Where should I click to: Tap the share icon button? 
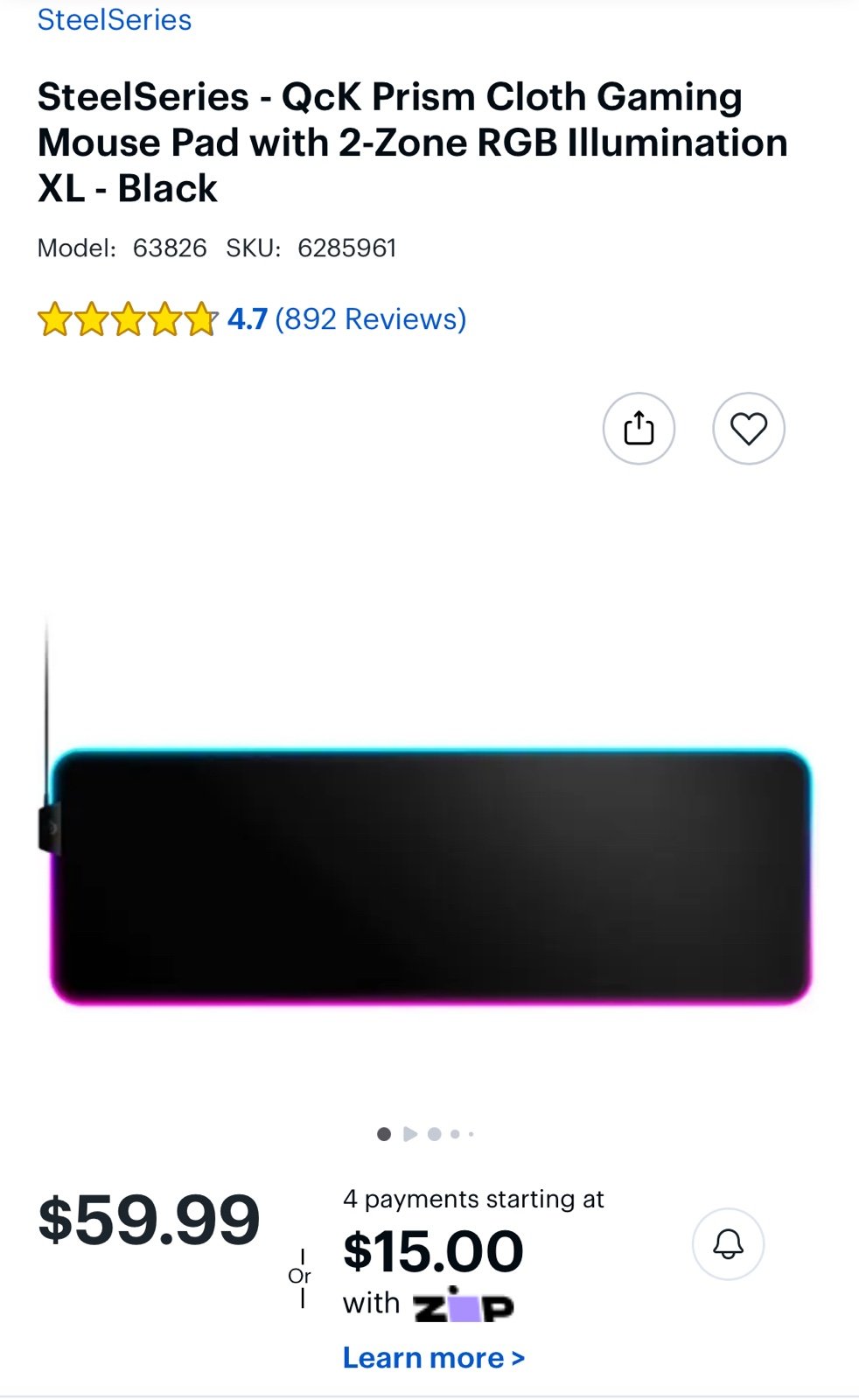(x=639, y=429)
